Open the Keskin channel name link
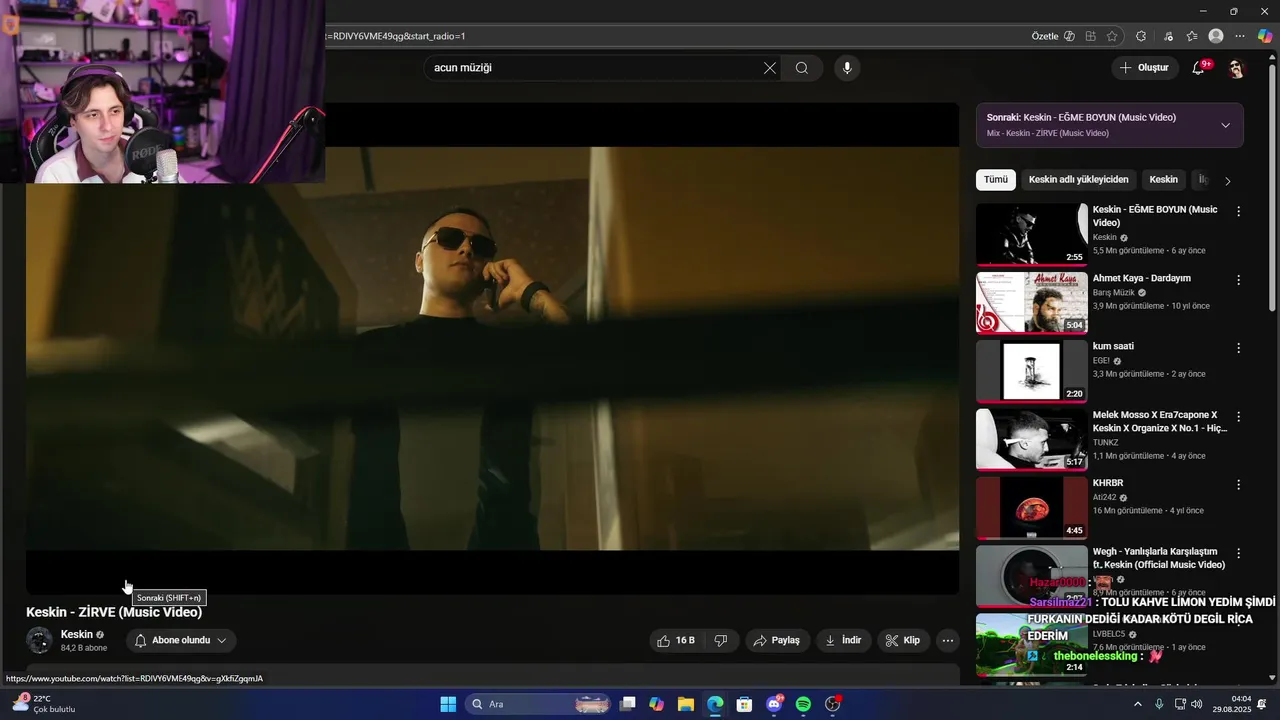This screenshot has width=1280, height=720. click(77, 634)
